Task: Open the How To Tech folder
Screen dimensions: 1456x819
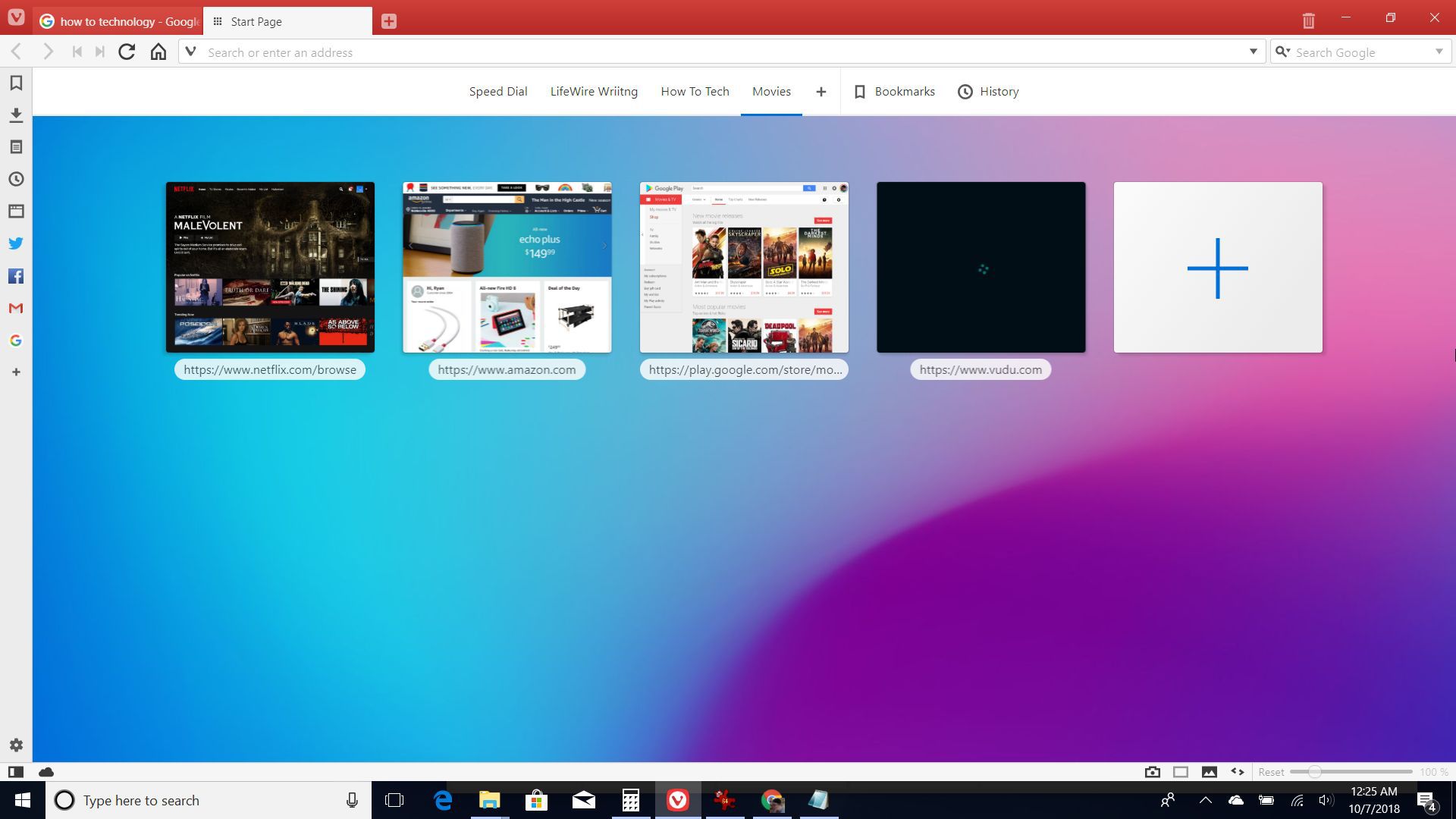Action: [x=695, y=92]
